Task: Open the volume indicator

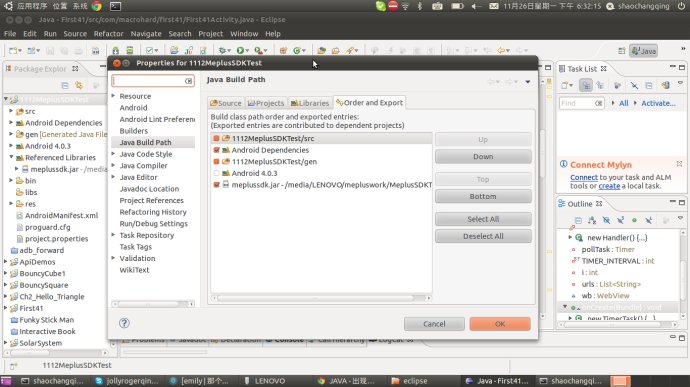Action: tap(476, 6)
